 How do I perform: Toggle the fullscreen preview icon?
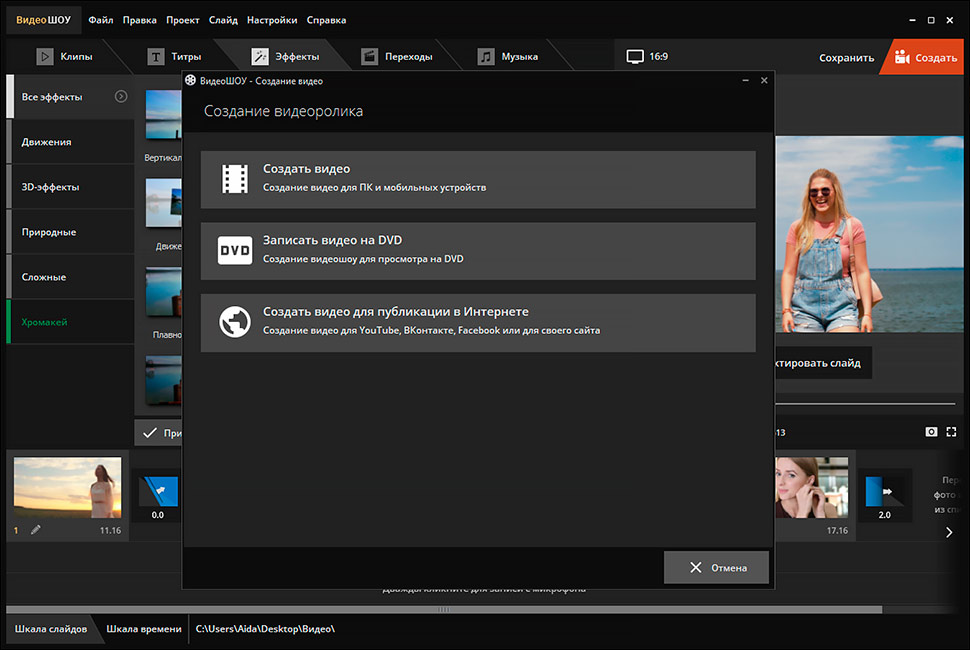[951, 432]
